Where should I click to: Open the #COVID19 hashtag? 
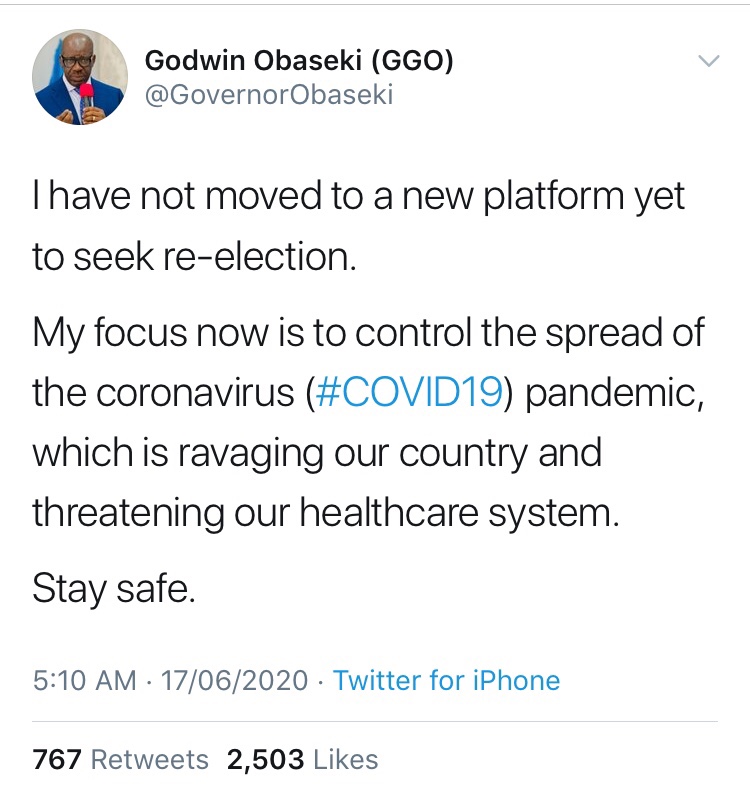[409, 392]
